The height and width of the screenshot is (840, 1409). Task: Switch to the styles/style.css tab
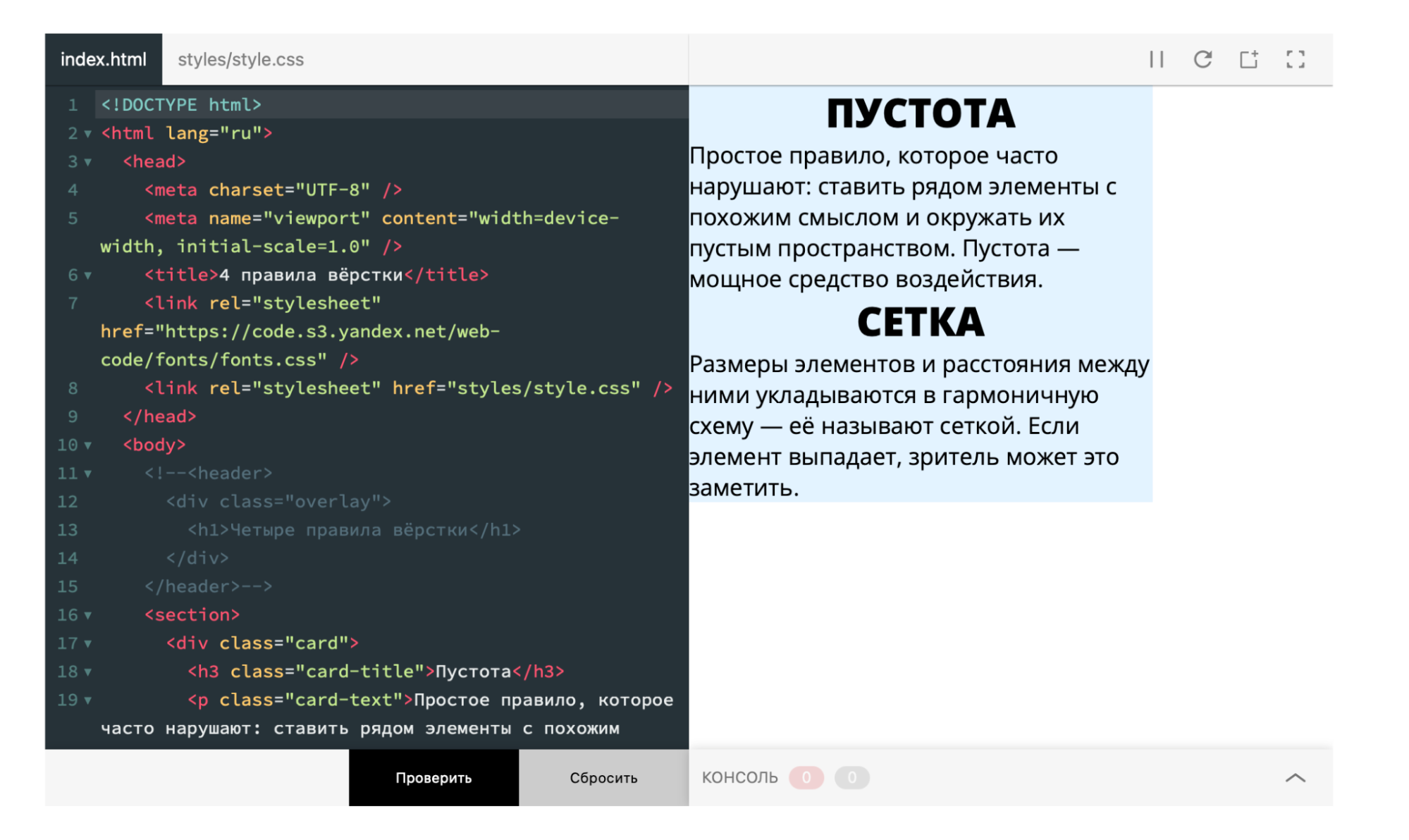241,59
